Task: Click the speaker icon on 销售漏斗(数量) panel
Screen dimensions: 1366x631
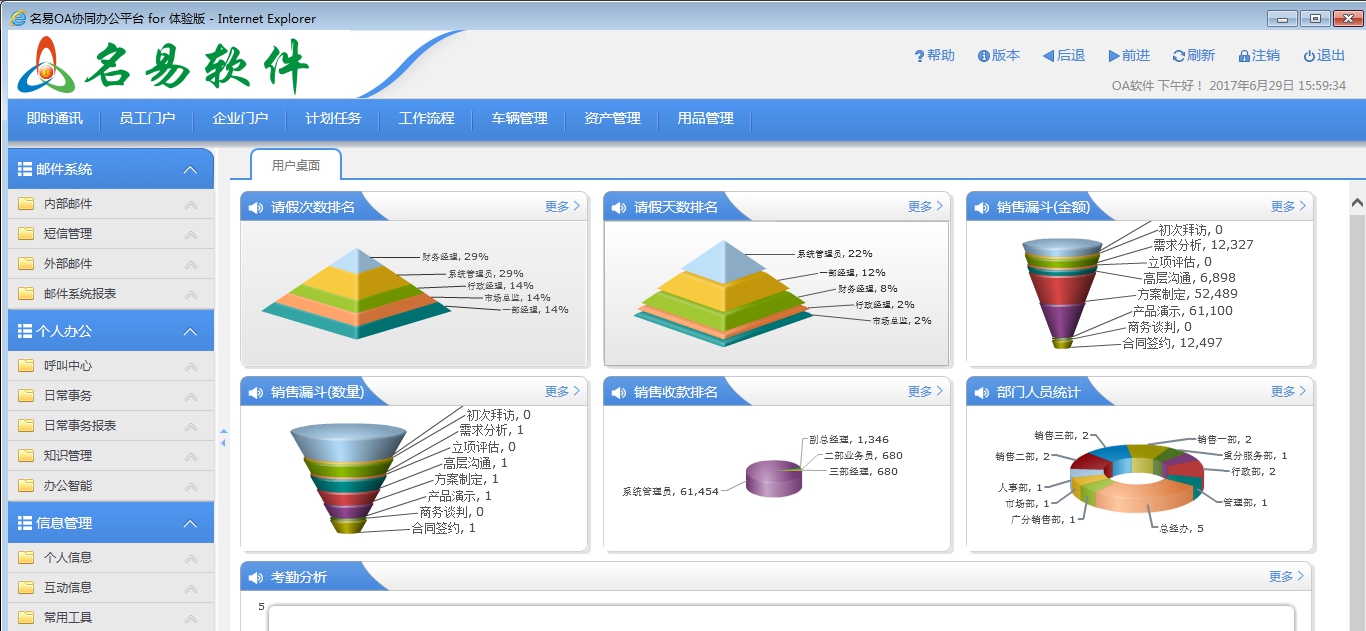Action: (x=254, y=391)
